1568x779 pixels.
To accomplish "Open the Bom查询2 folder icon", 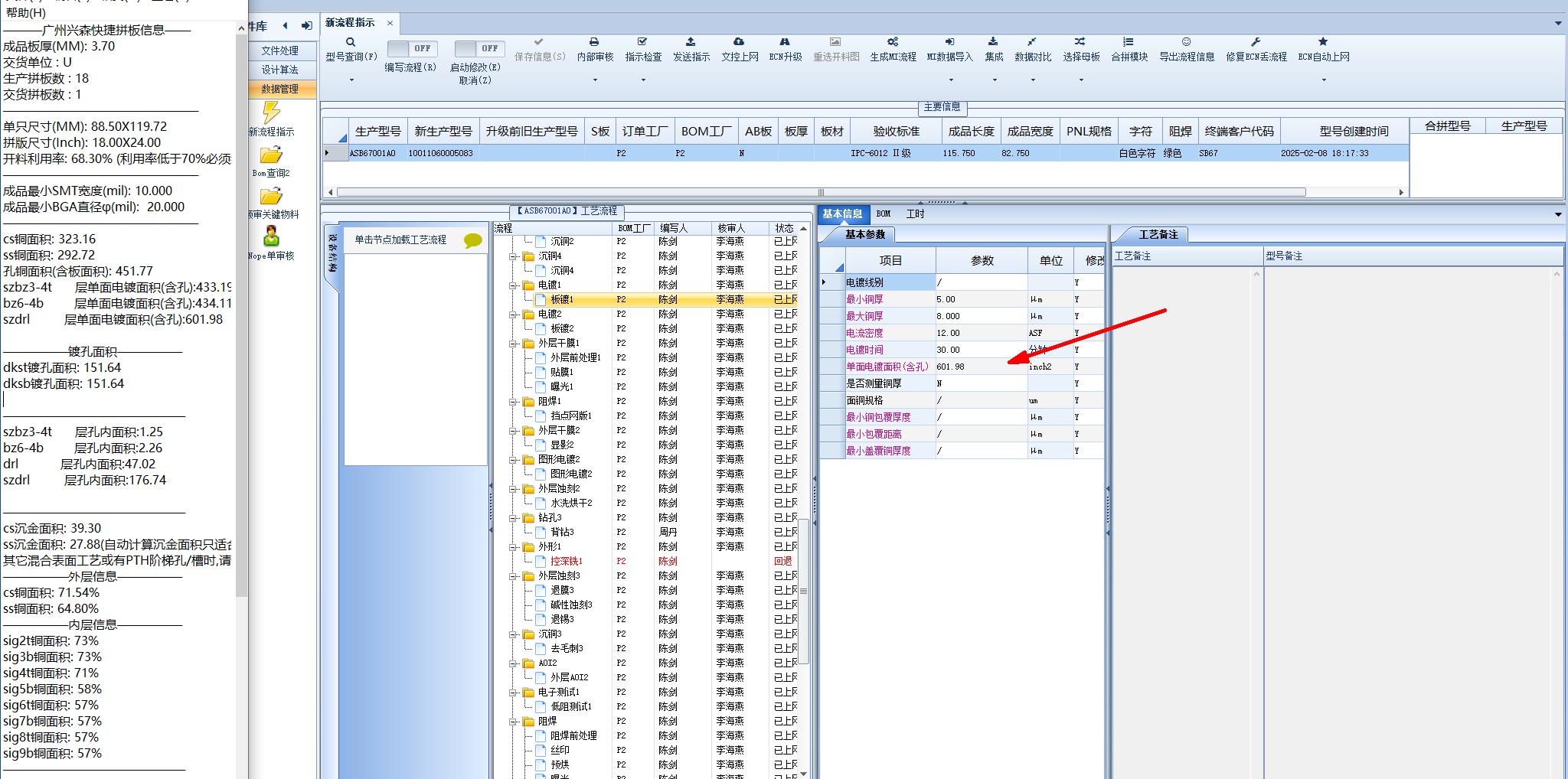I will coord(271,155).
